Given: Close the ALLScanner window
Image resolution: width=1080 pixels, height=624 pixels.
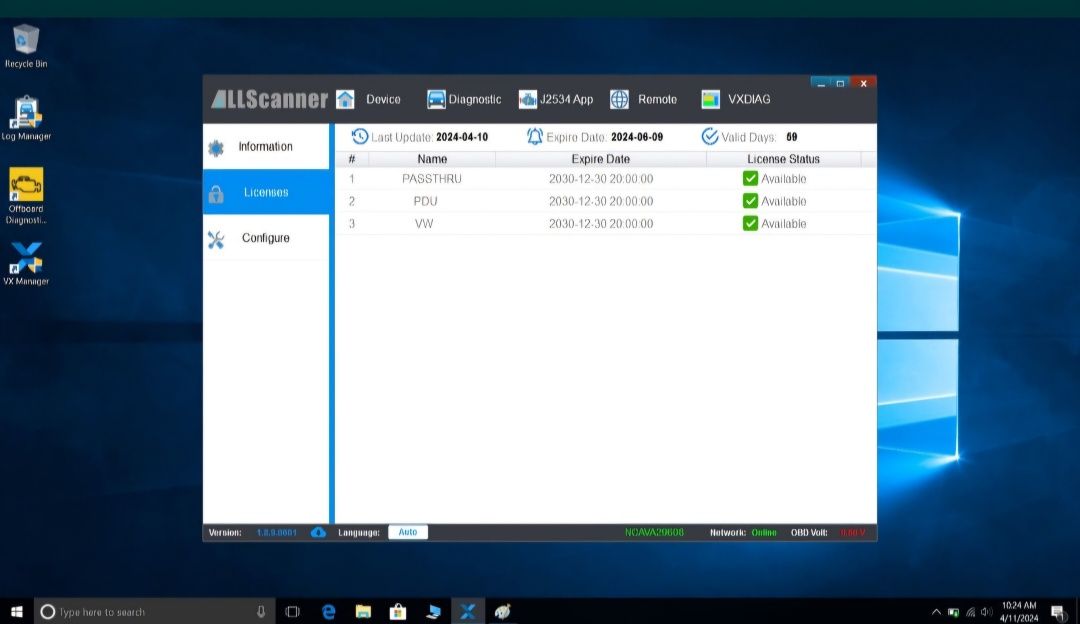Looking at the screenshot, I should (x=863, y=83).
